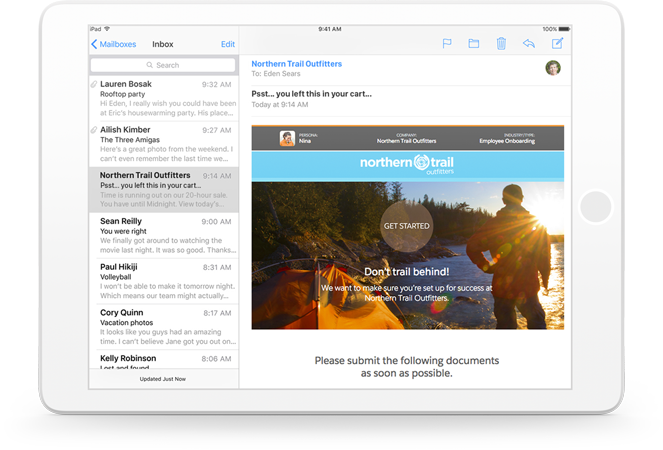Open Paul Hikiji's Volleyball email
Screen dimensions: 663x450
point(164,281)
